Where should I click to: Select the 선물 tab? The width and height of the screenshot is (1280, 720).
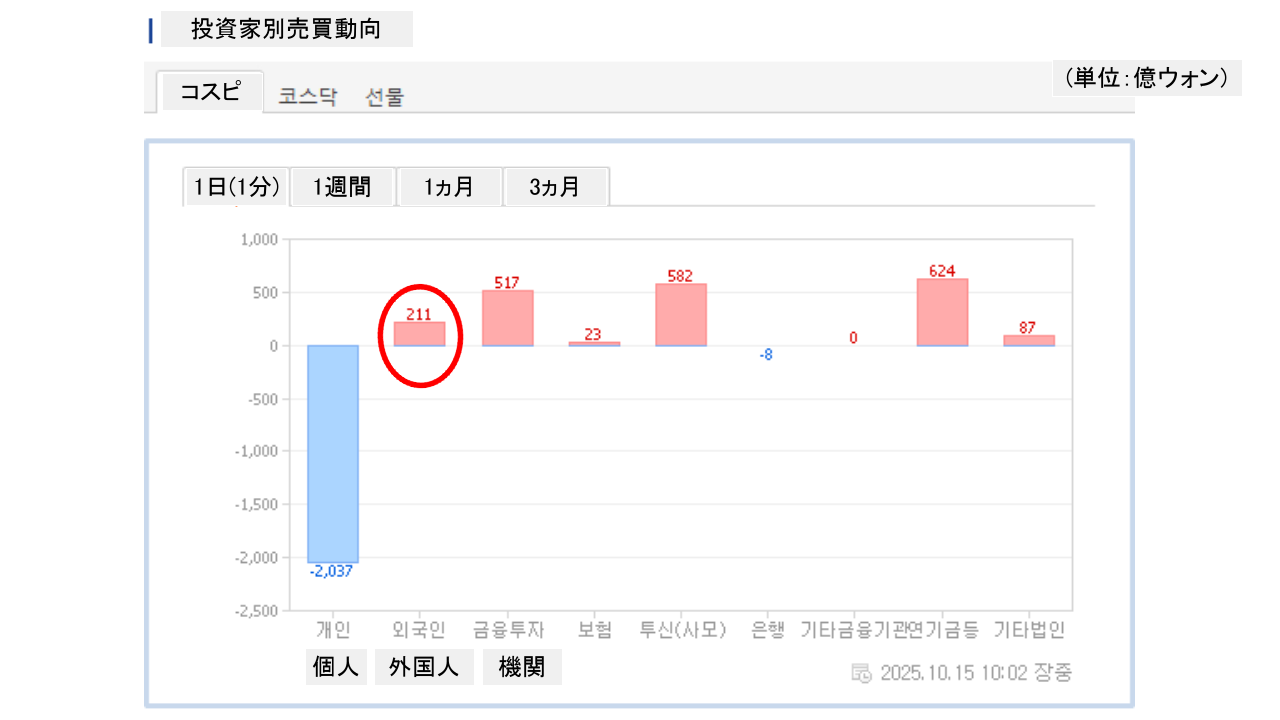pyautogui.click(x=385, y=97)
